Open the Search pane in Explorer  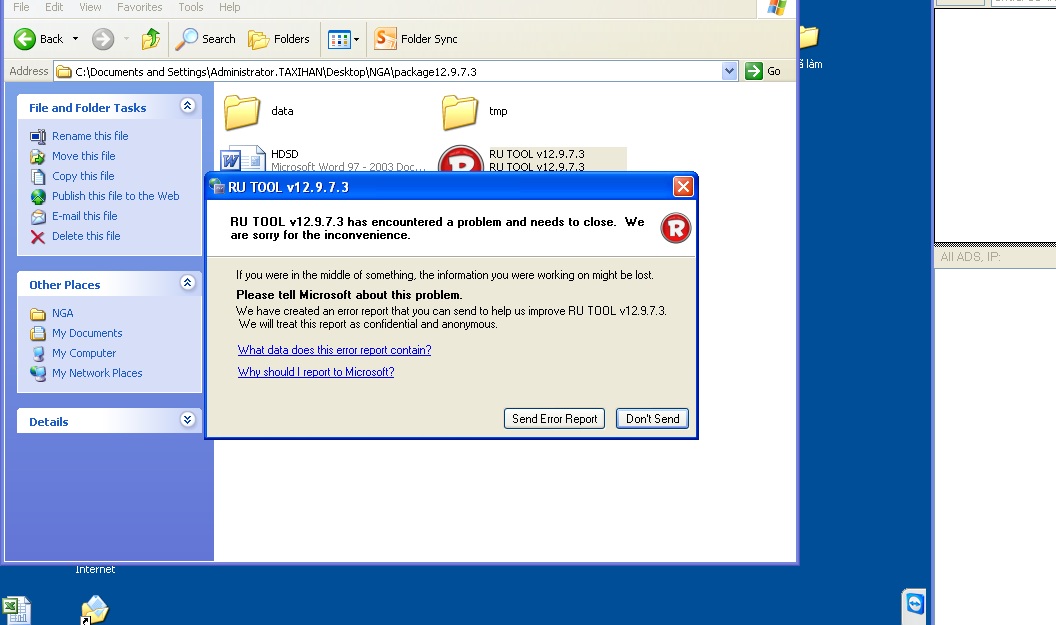[x=205, y=39]
